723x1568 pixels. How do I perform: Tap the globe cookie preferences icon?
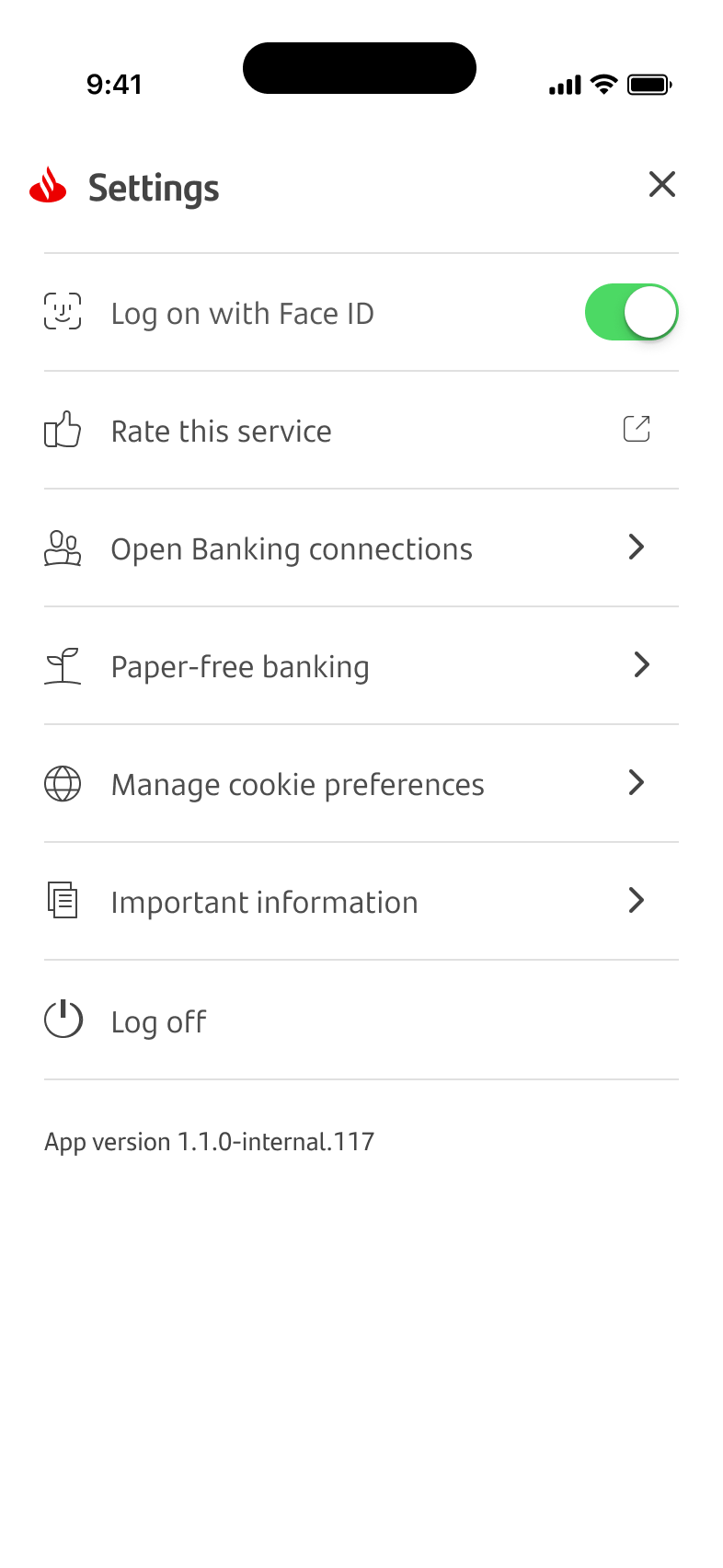[63, 783]
